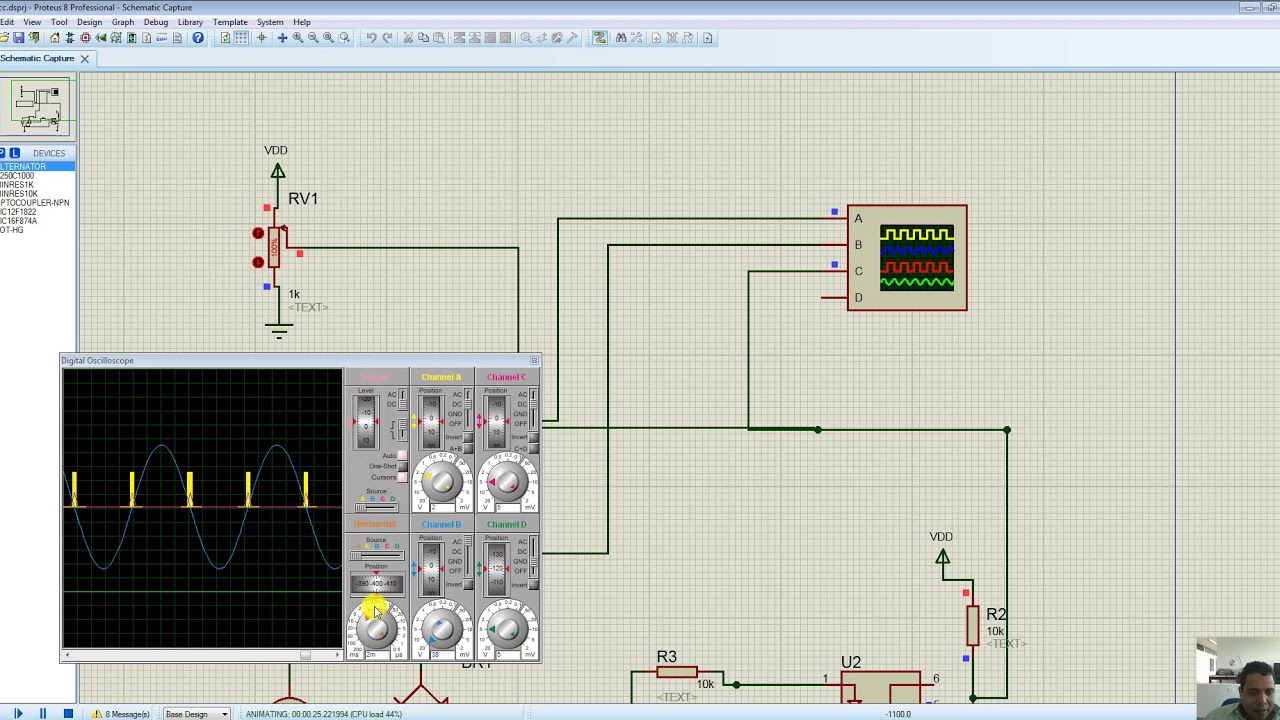Open the Template menu
Image resolution: width=1280 pixels, height=720 pixels.
point(230,22)
